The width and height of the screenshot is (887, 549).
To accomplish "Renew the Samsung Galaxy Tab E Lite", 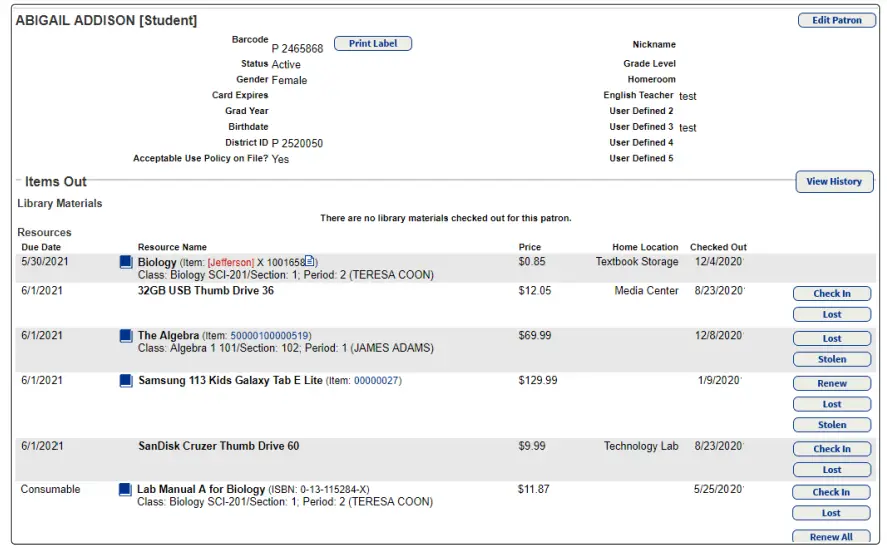I will click(x=831, y=383).
